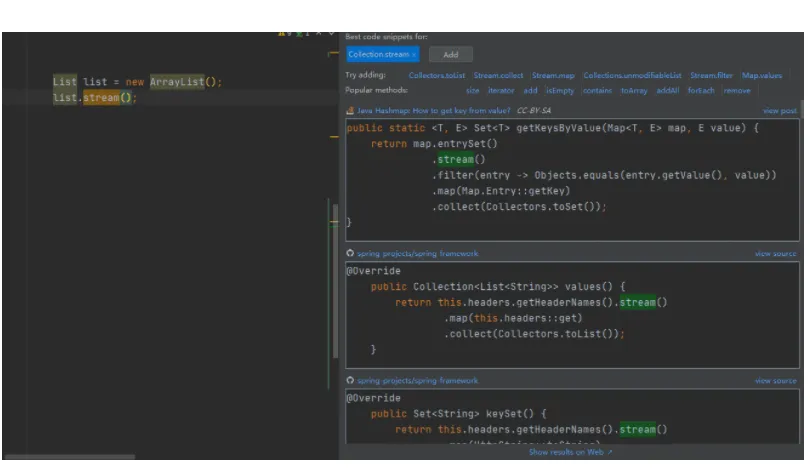Select popular method toArray
Viewport: 810px width, 474px height.
pos(634,90)
